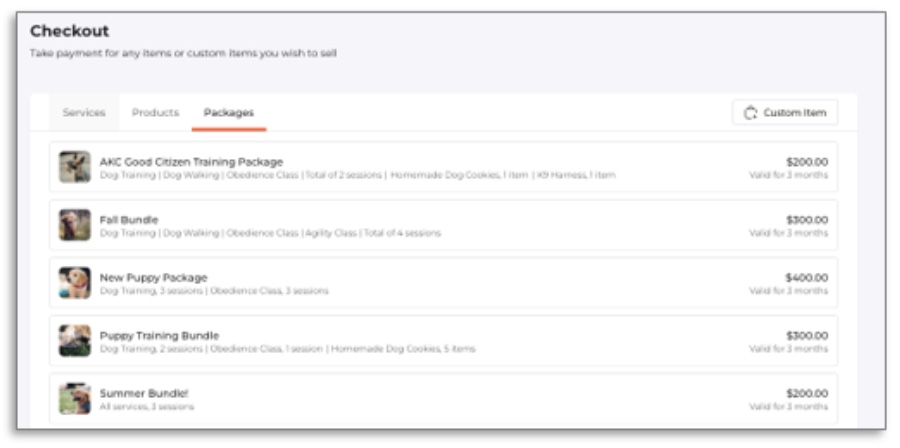Screen dimensions: 900x448
Task: Switch to the Services tab
Action: point(84,113)
